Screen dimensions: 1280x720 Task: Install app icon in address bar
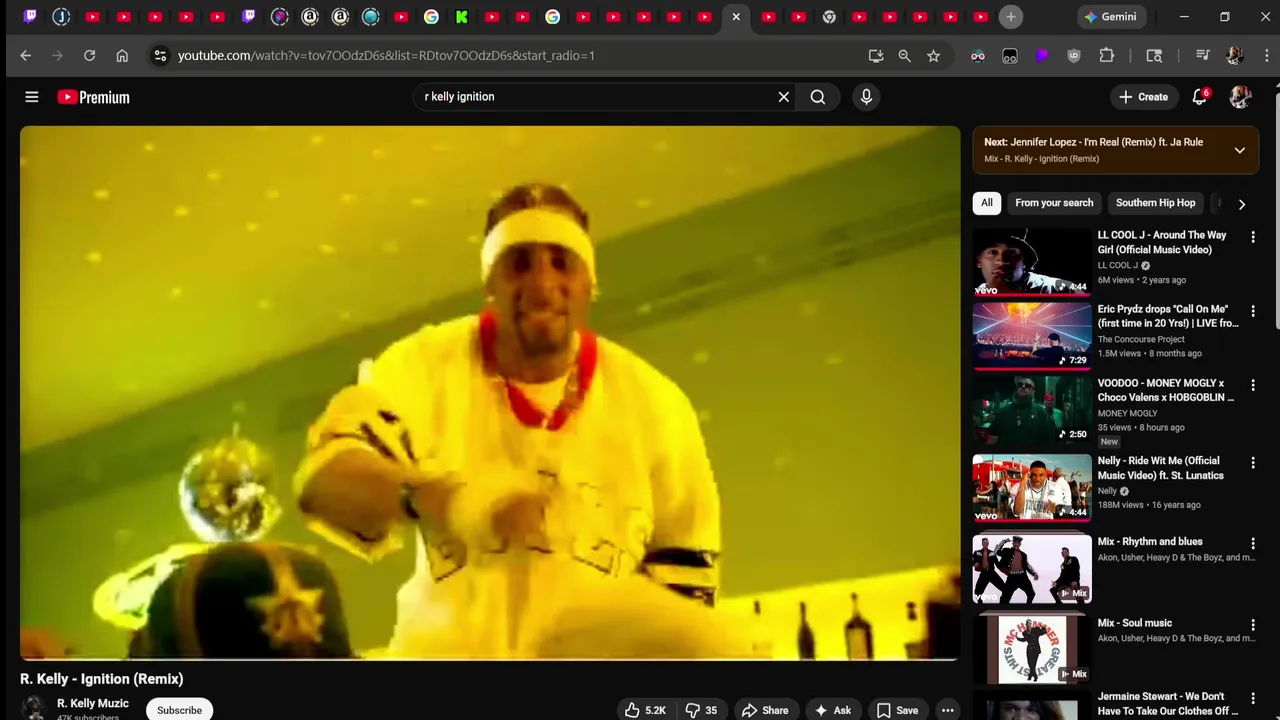[876, 56]
